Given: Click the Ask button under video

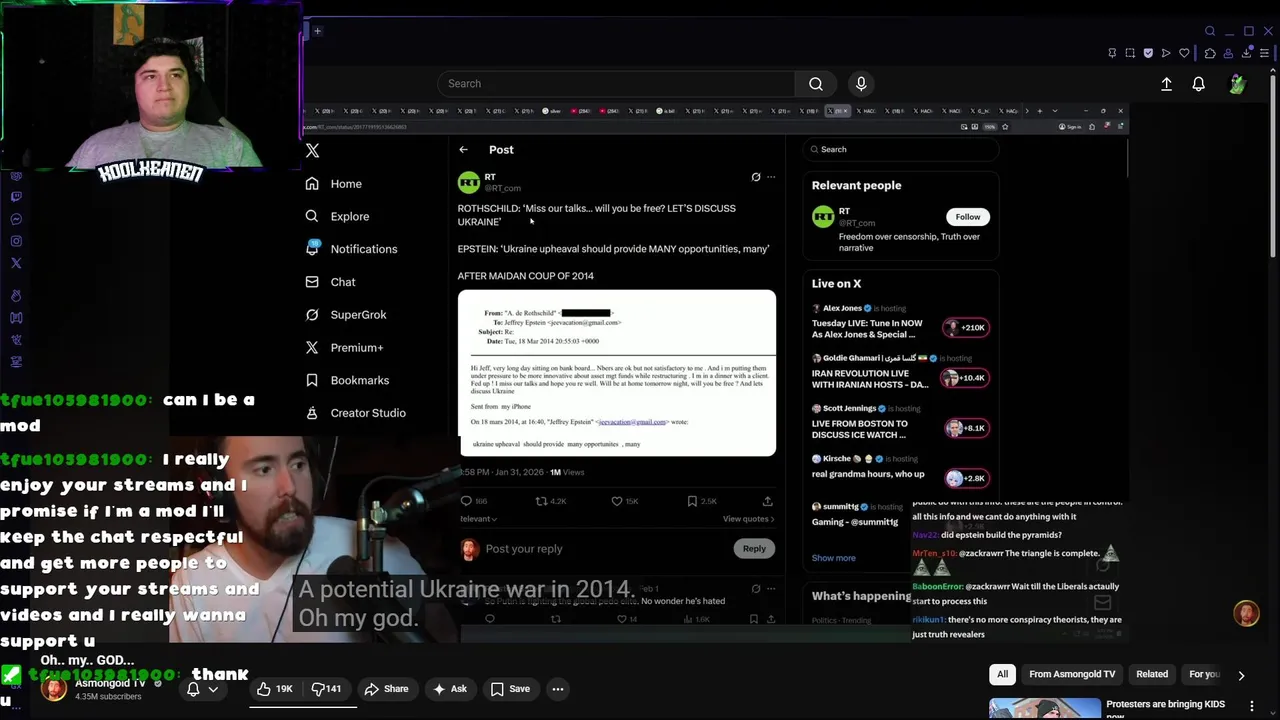Looking at the screenshot, I should click(449, 689).
